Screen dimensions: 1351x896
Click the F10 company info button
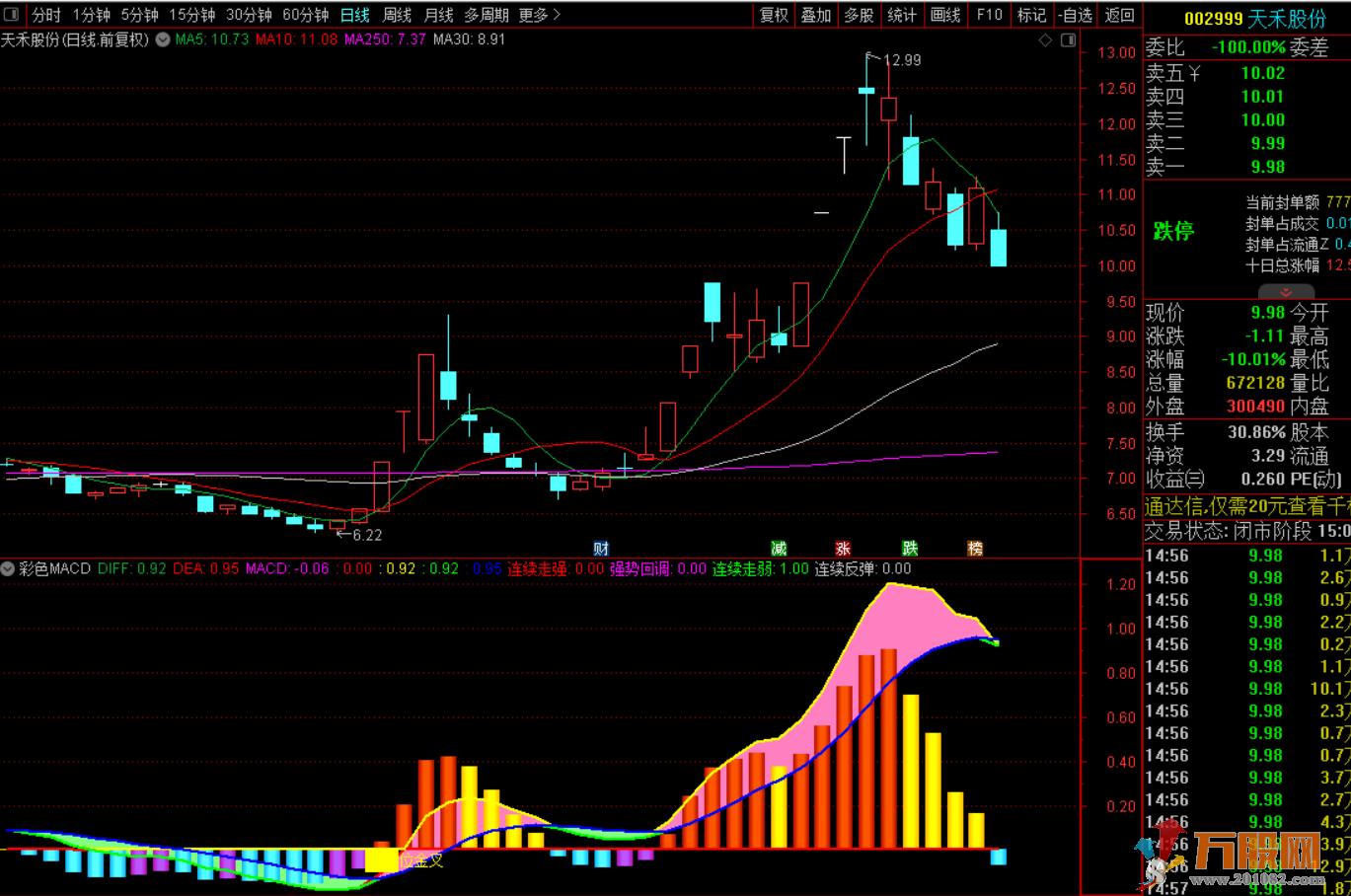(x=989, y=15)
